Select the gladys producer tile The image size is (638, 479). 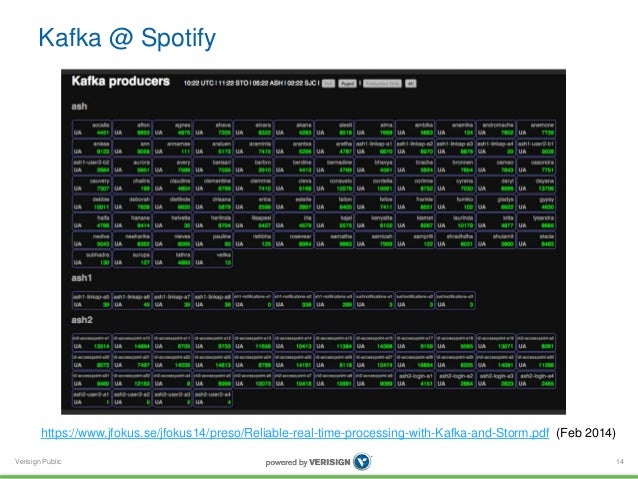tap(496, 203)
